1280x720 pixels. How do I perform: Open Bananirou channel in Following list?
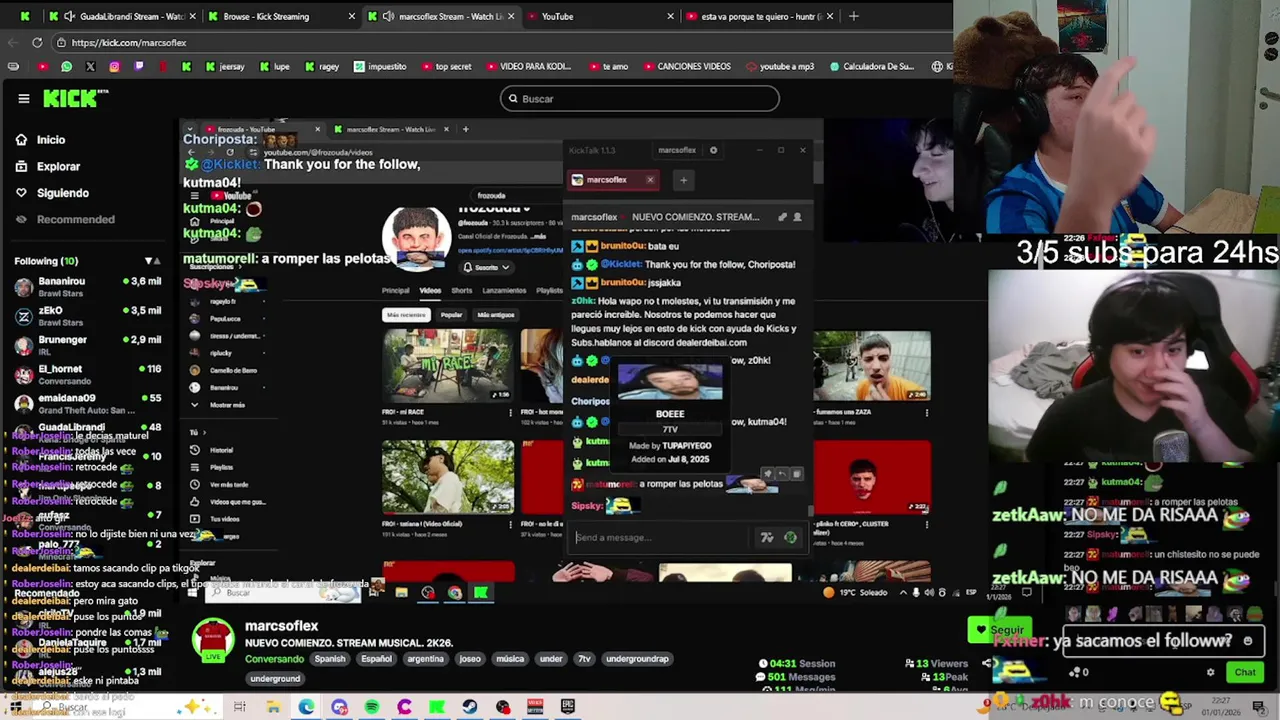point(88,287)
